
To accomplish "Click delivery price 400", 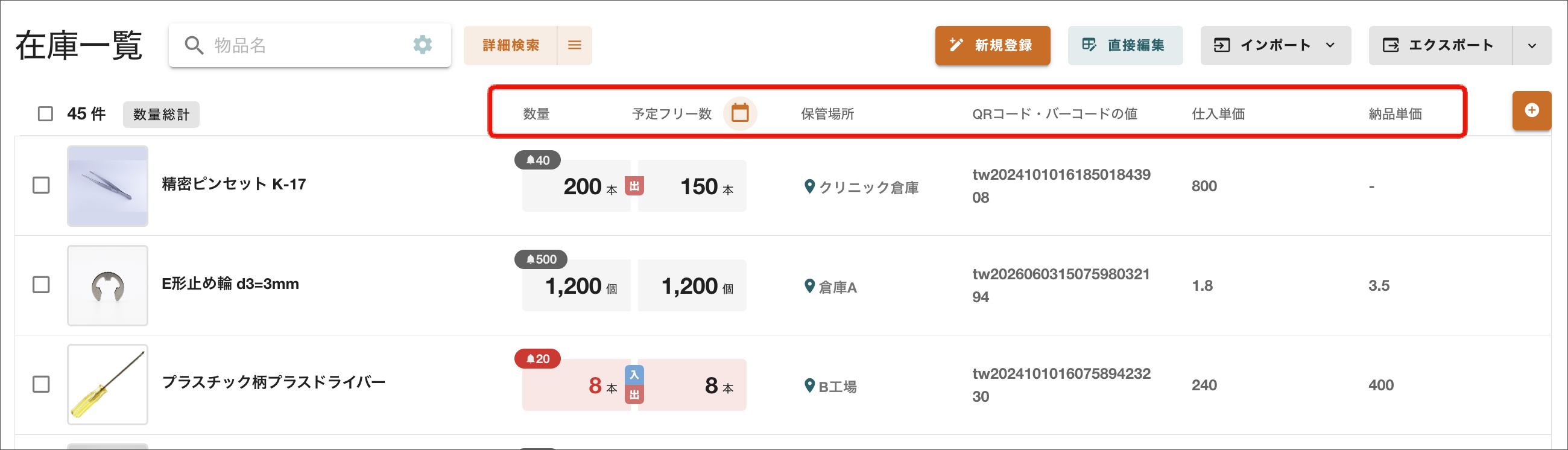I will (x=1381, y=385).
